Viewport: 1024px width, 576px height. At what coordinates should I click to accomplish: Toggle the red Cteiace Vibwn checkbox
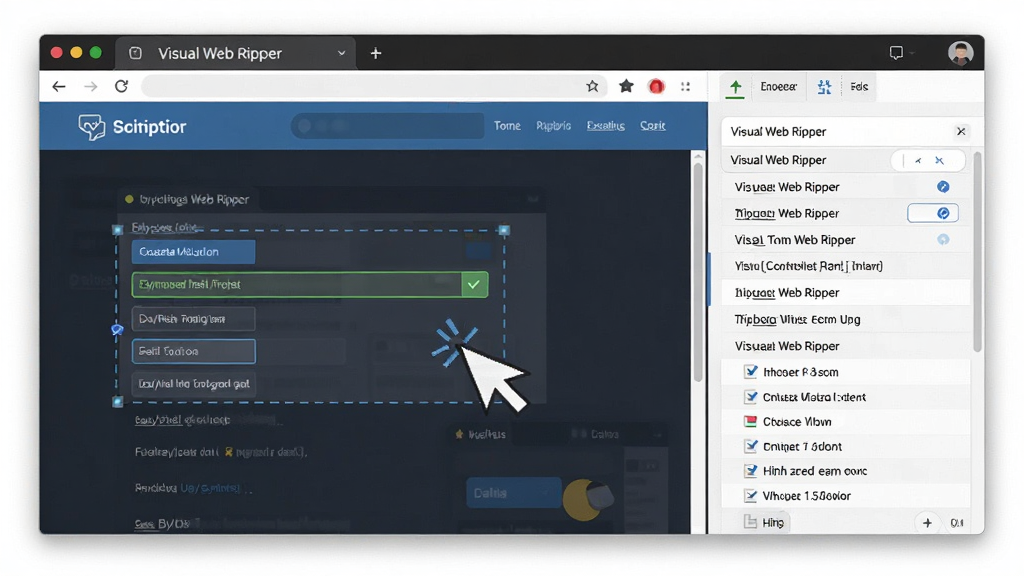click(x=751, y=421)
